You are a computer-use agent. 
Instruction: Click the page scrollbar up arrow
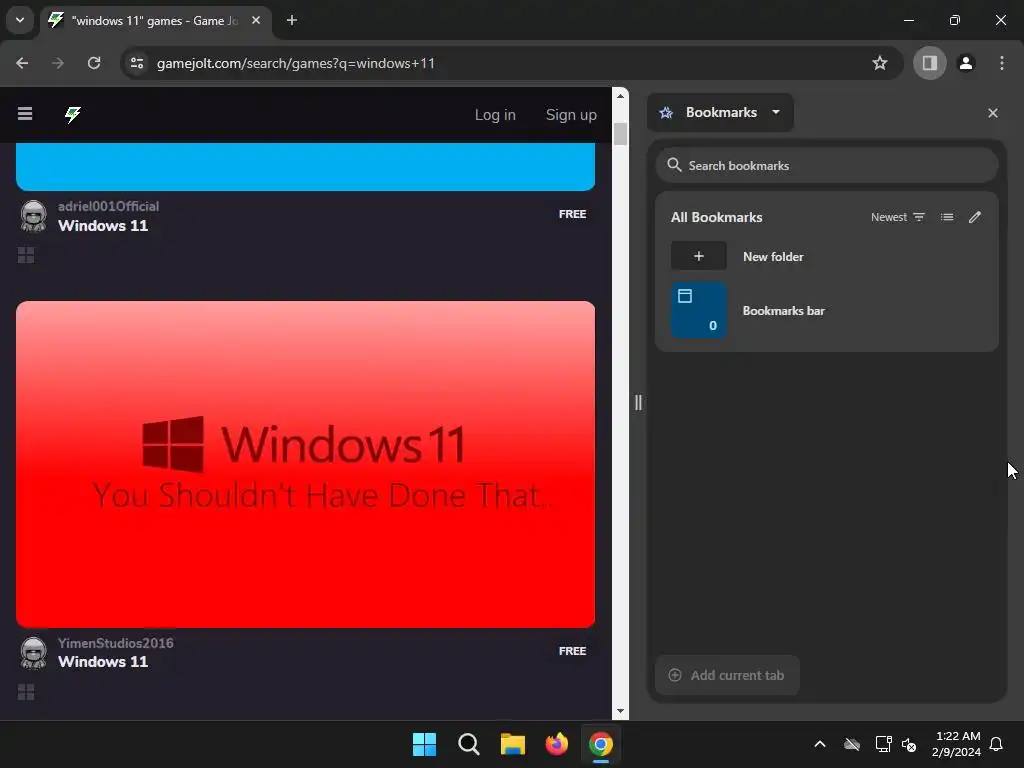620,96
